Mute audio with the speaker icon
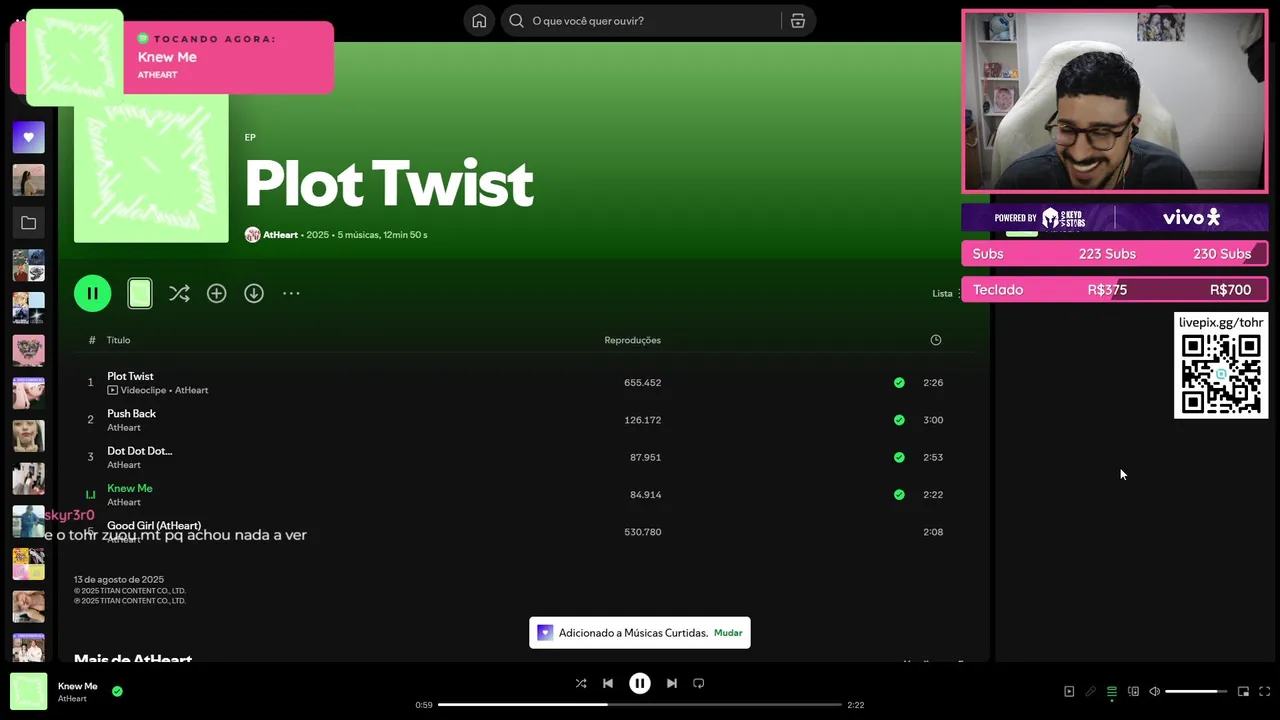The height and width of the screenshot is (720, 1280). [x=1155, y=692]
